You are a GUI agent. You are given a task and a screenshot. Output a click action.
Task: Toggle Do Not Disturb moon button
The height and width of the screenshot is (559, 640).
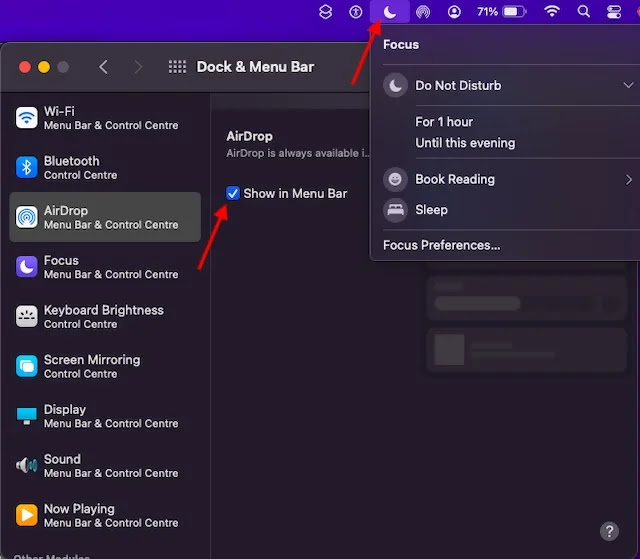(395, 85)
